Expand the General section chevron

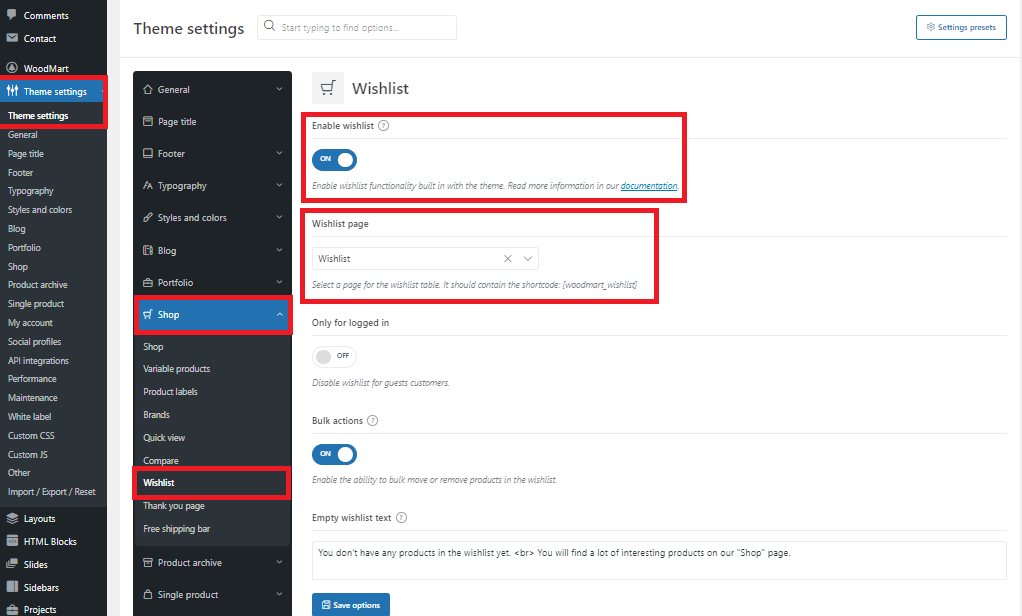280,89
